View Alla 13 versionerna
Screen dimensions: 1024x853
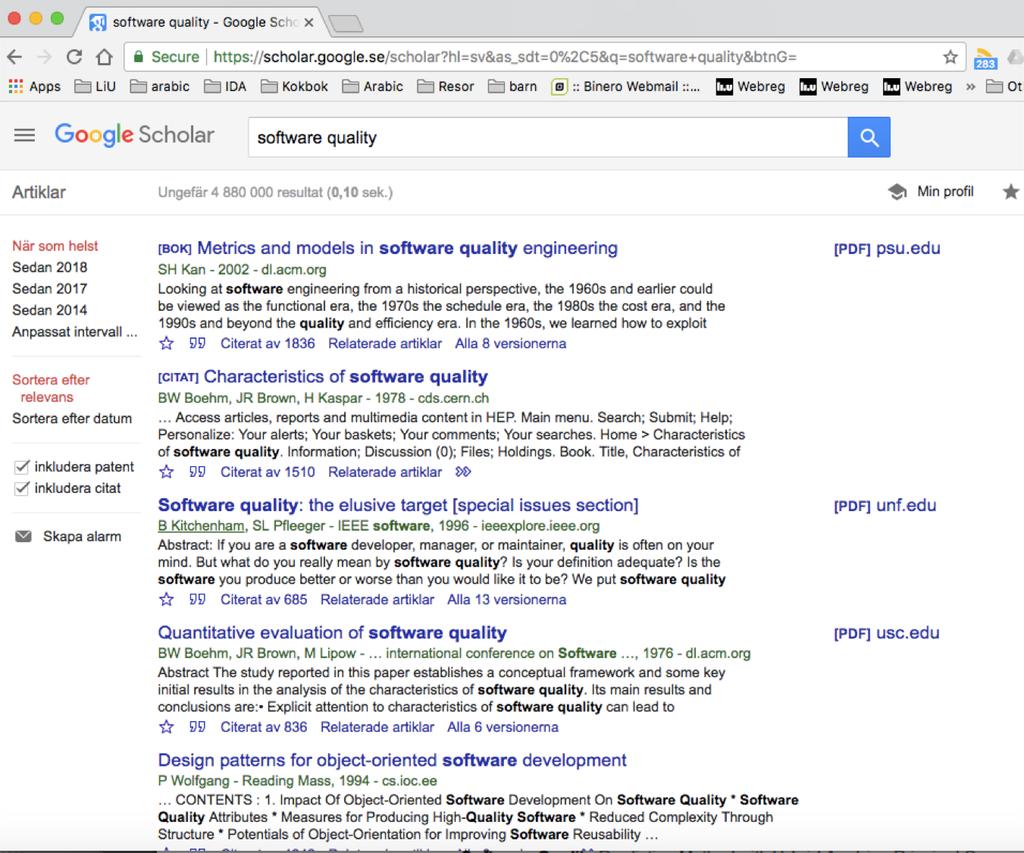507,600
